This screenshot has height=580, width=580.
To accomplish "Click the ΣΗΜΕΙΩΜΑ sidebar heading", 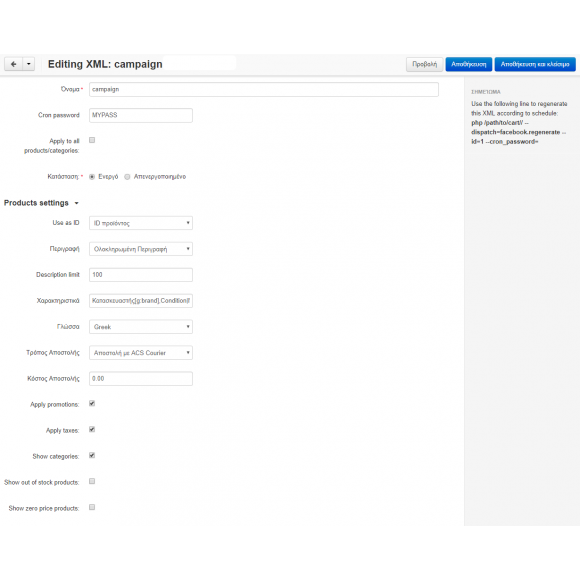I will point(486,92).
